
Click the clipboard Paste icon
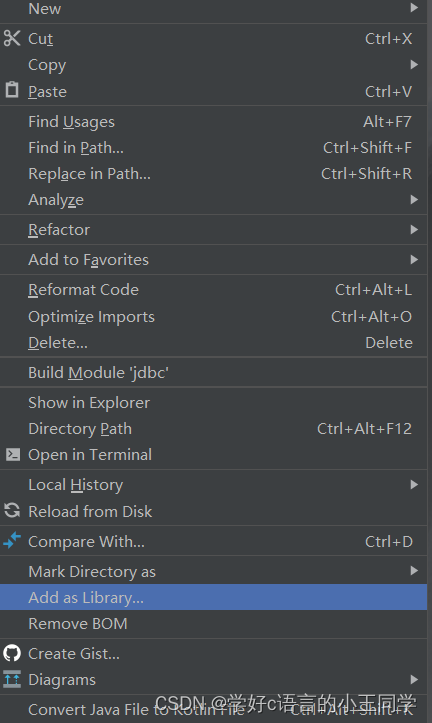pos(12,90)
